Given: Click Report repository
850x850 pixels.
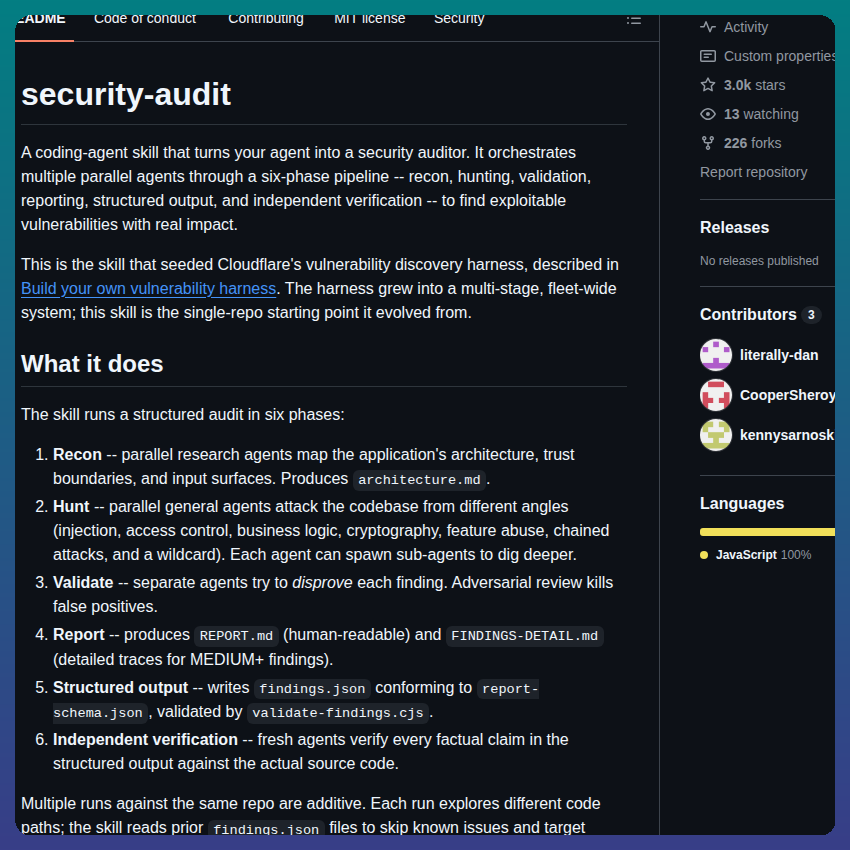Looking at the screenshot, I should tap(754, 172).
